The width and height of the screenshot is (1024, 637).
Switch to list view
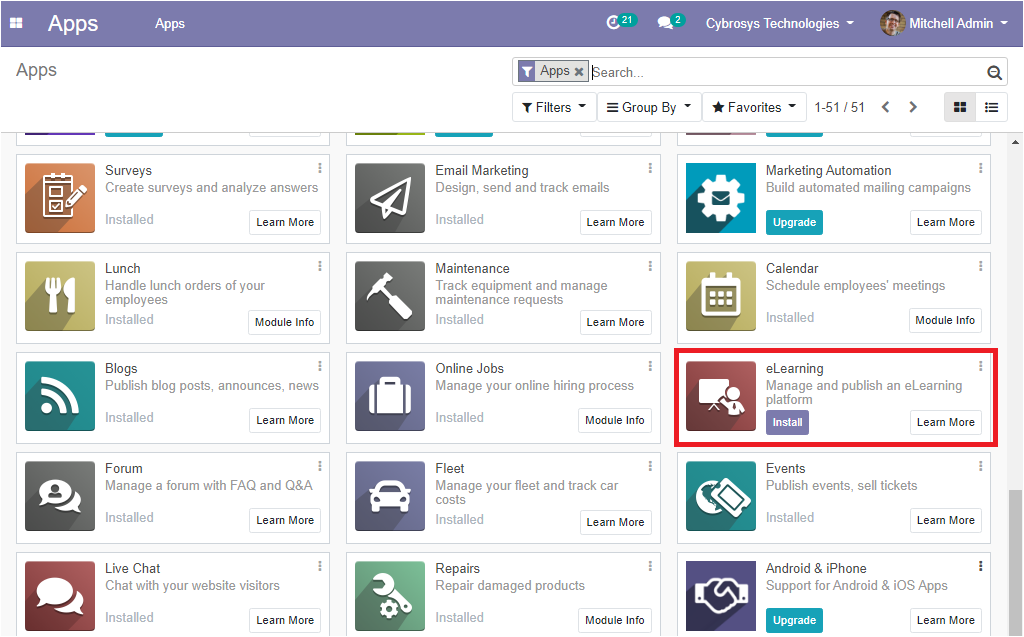click(x=991, y=107)
